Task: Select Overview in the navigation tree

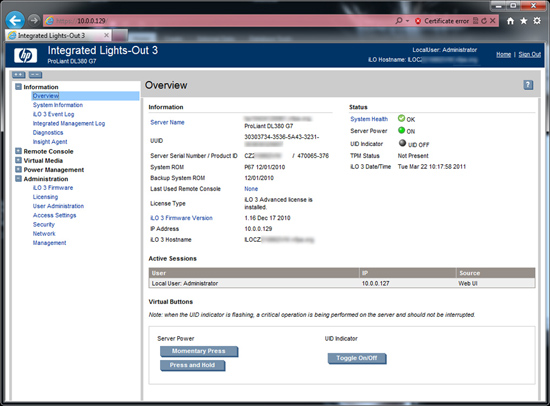Action: (46, 96)
